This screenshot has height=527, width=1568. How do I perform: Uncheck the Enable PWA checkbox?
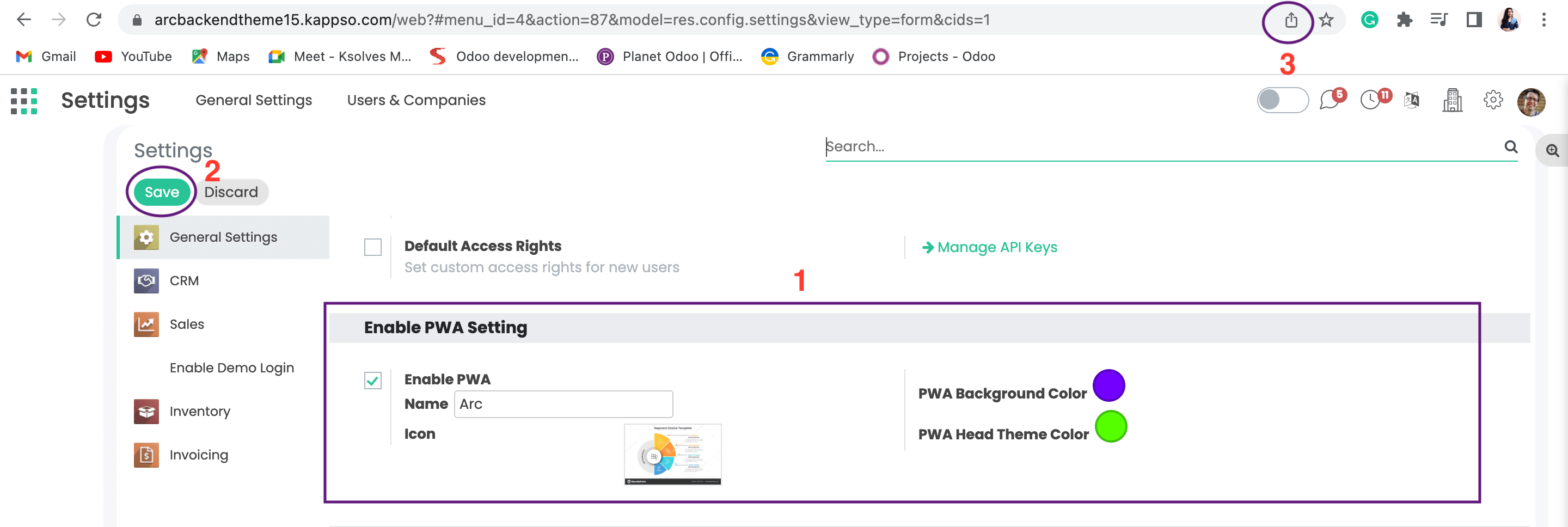(x=372, y=381)
